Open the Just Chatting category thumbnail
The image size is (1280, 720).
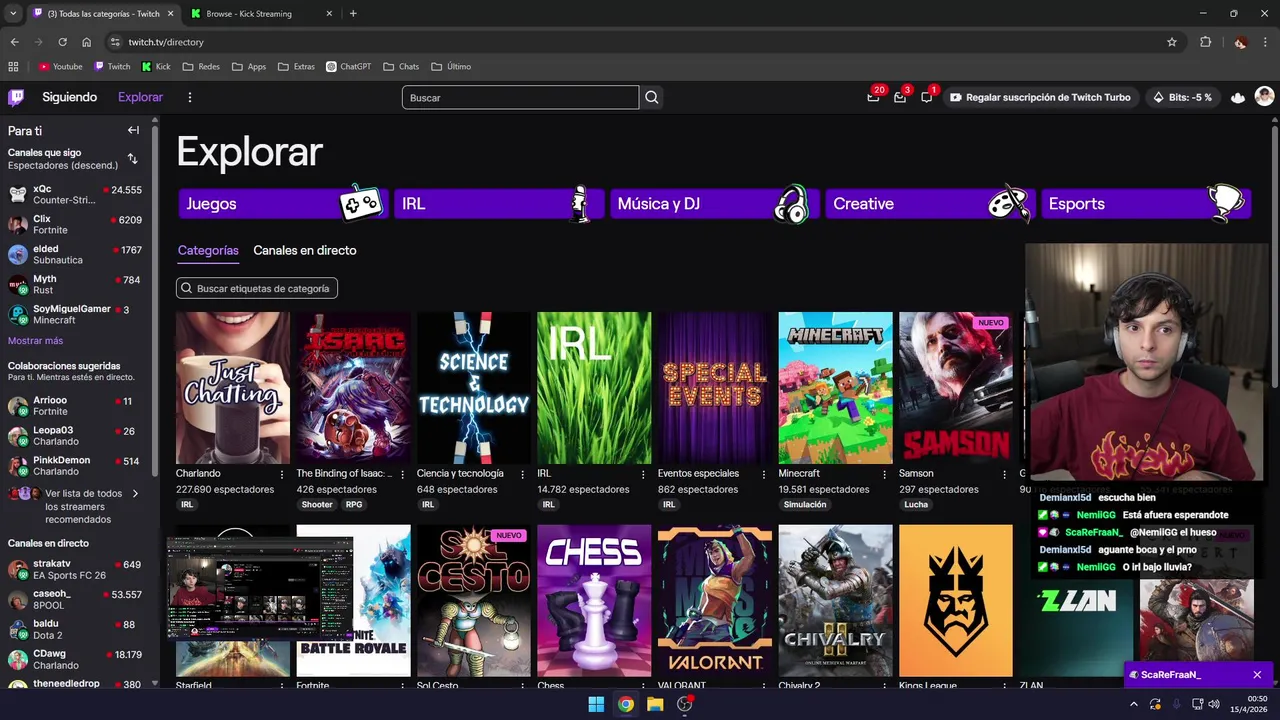(x=233, y=388)
